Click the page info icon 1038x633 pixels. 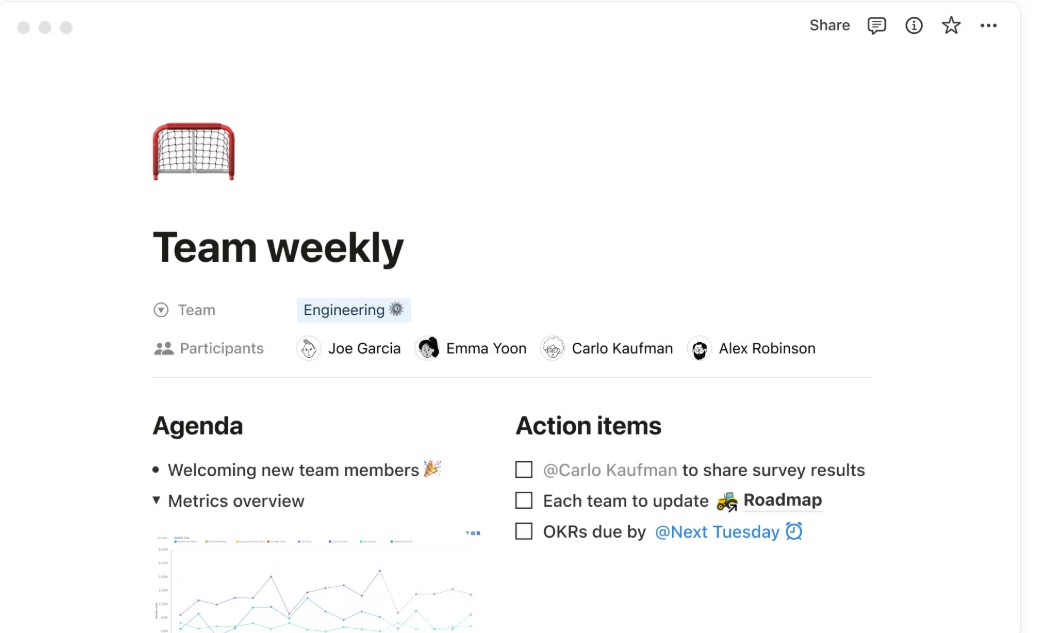click(914, 26)
